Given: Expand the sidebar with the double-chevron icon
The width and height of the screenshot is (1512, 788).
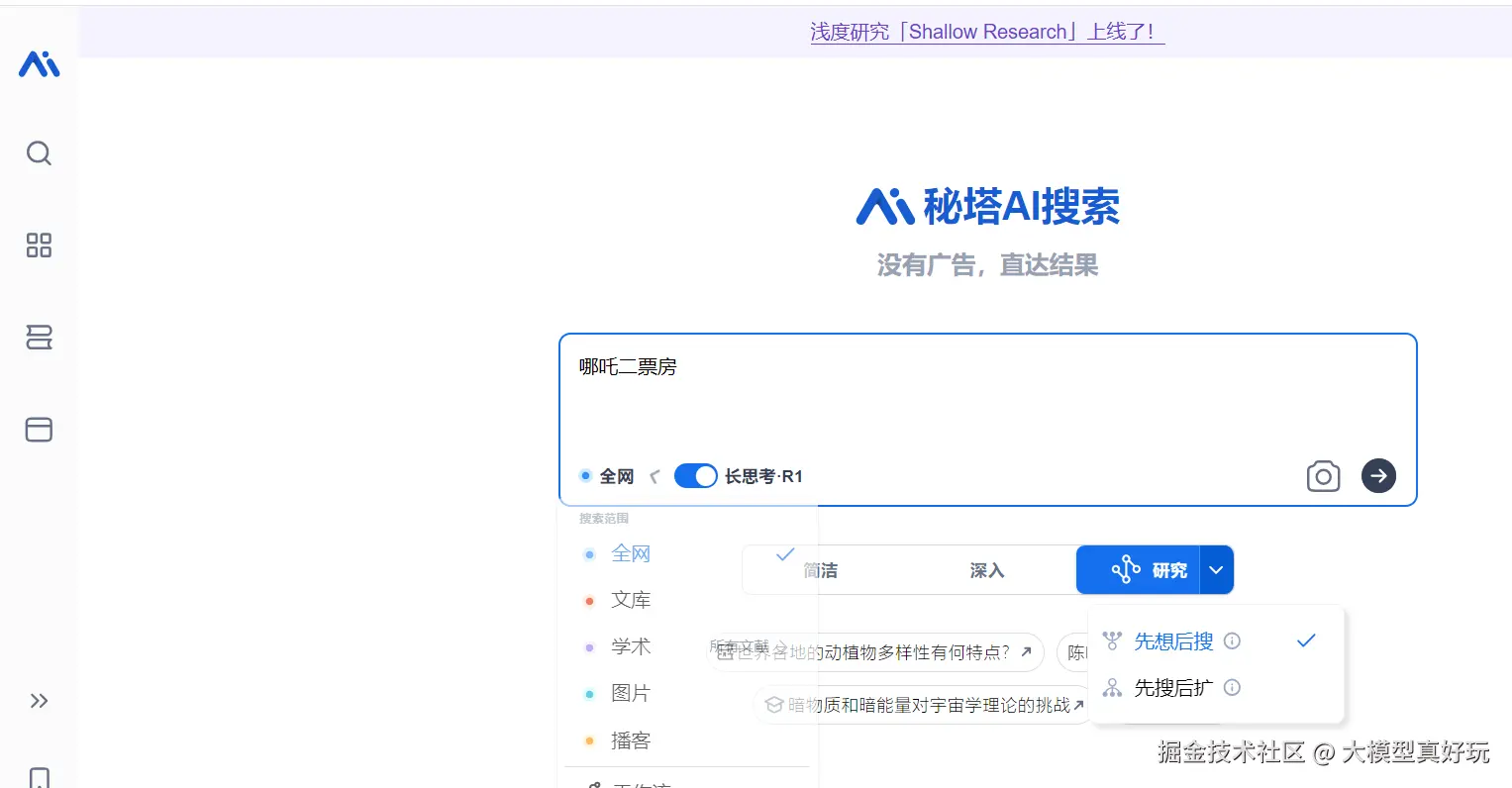Looking at the screenshot, I should point(39,701).
